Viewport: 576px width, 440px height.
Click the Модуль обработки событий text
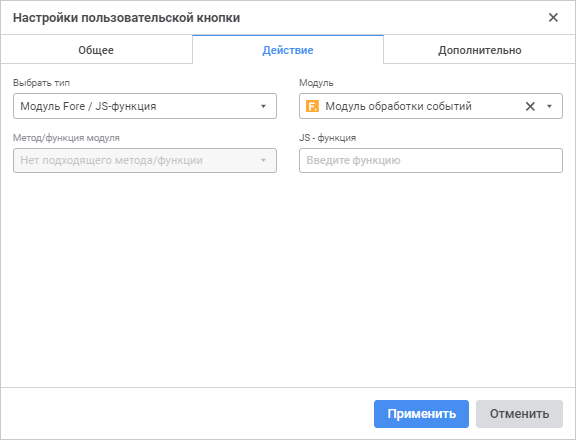(x=399, y=106)
